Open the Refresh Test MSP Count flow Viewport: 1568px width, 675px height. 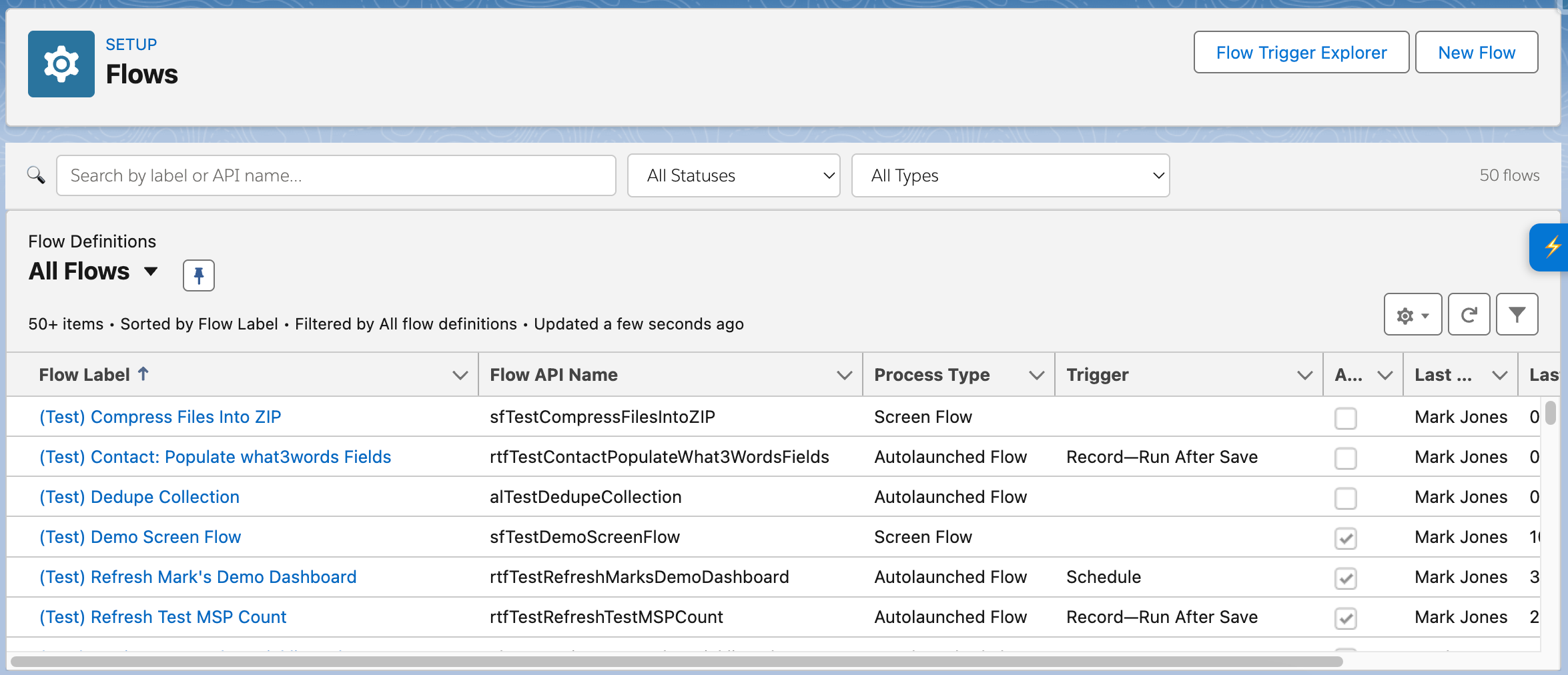point(162,617)
